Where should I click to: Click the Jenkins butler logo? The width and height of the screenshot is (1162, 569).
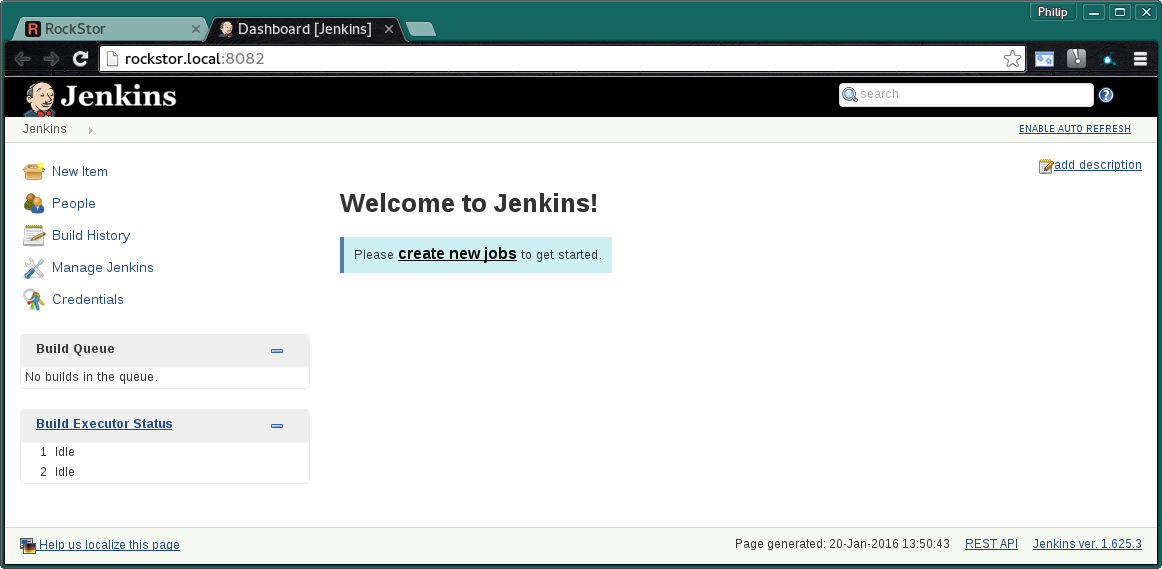[40, 99]
